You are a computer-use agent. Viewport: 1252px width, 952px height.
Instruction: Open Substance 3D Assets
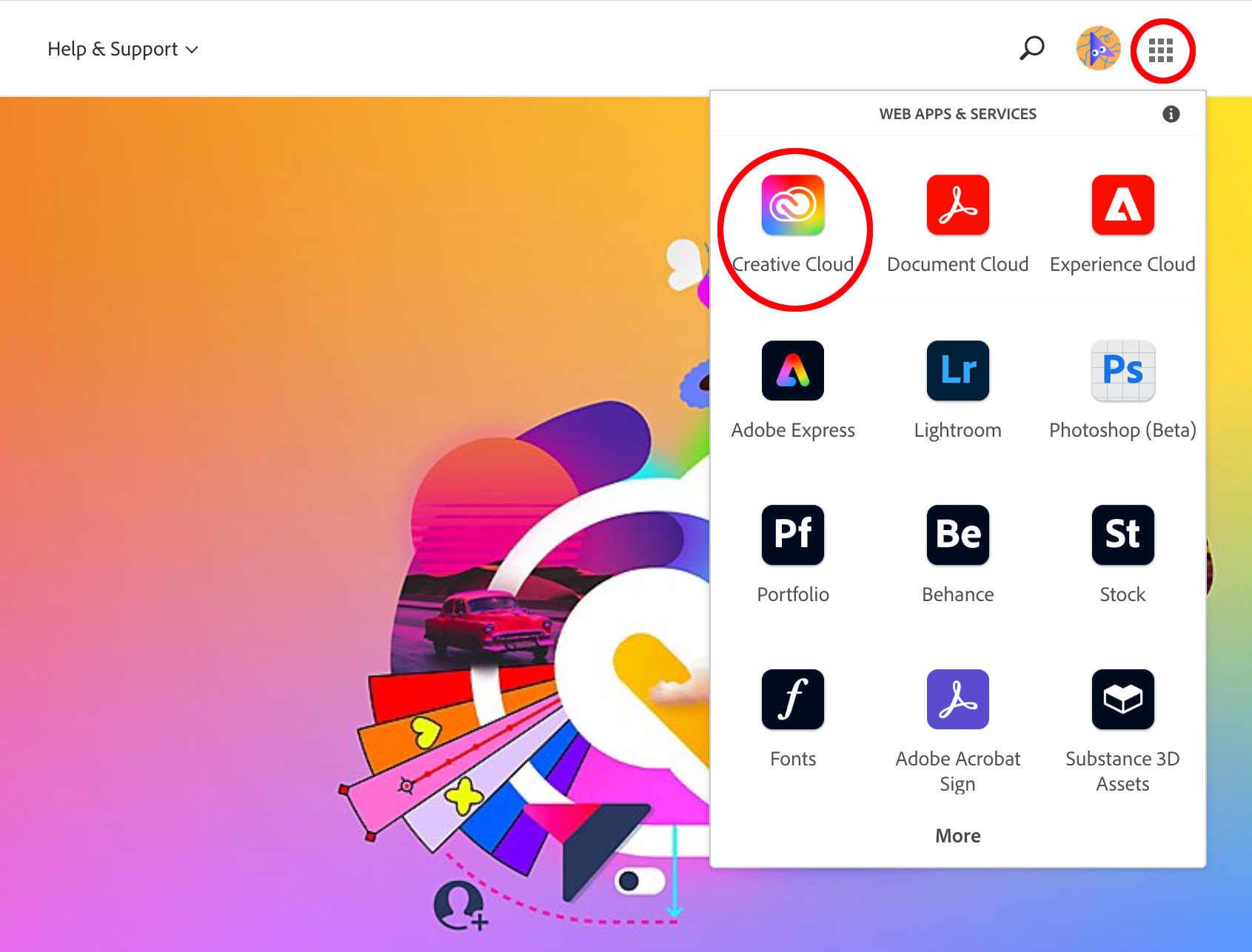(1122, 699)
